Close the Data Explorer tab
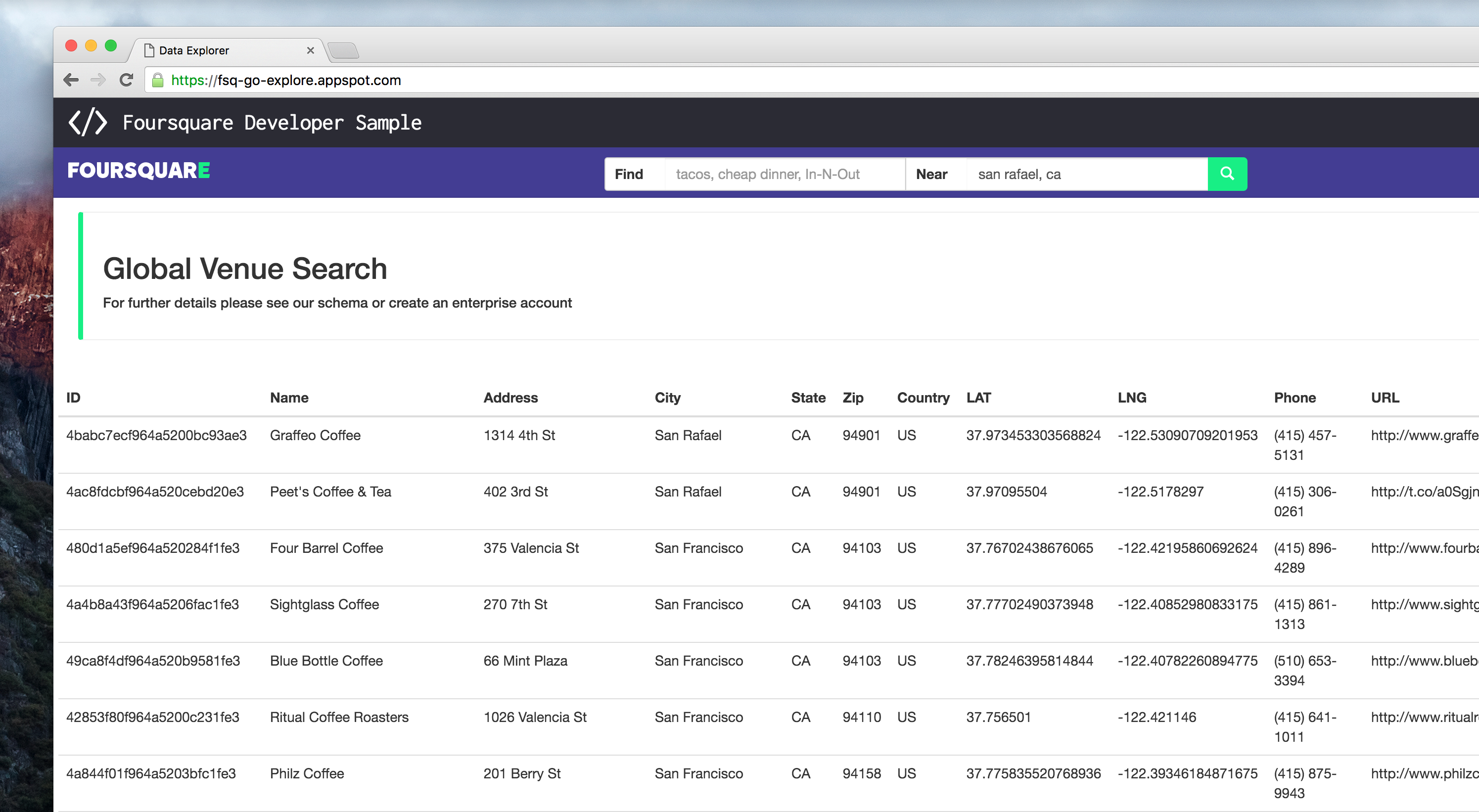 point(311,50)
